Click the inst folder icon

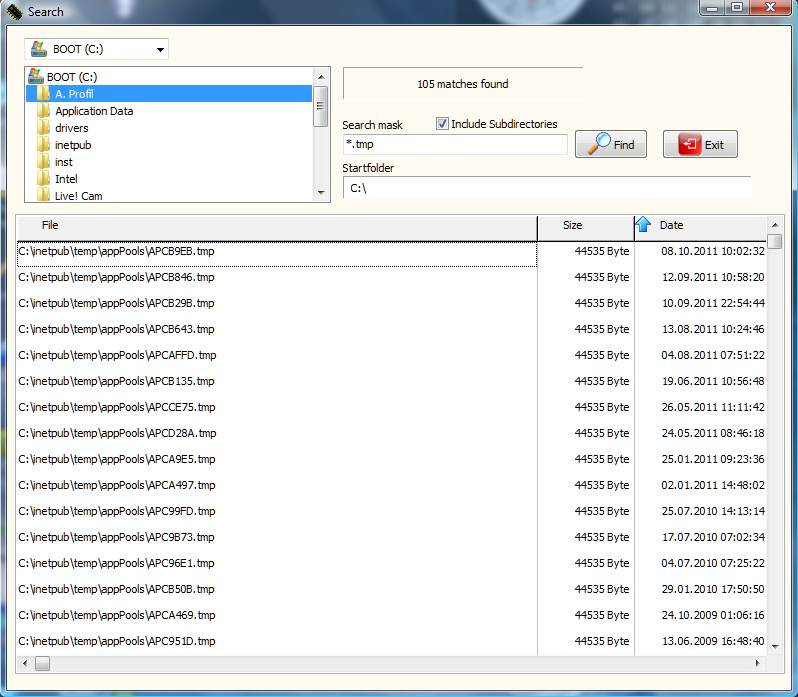(44, 162)
